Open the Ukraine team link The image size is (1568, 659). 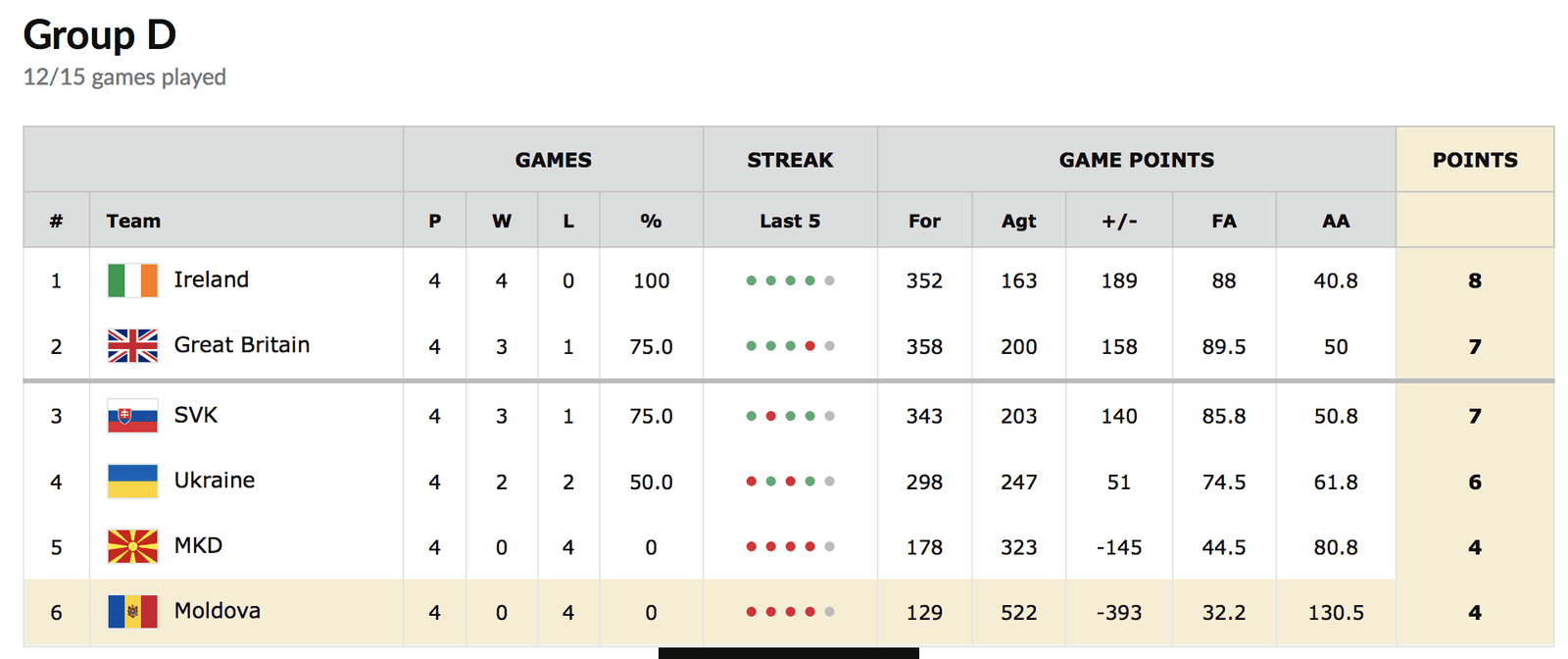coord(214,481)
